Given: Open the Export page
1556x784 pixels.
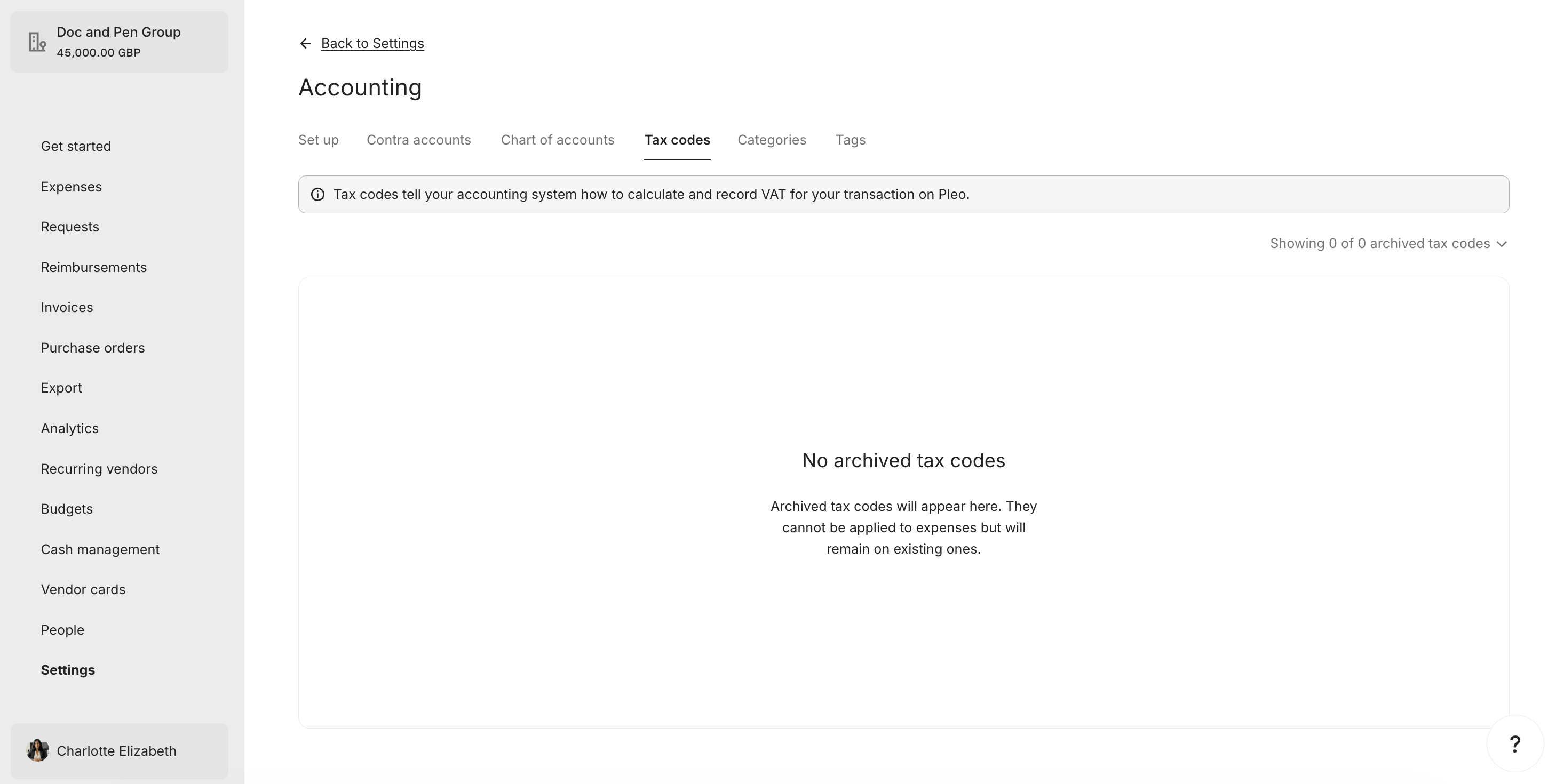Looking at the screenshot, I should pos(61,388).
